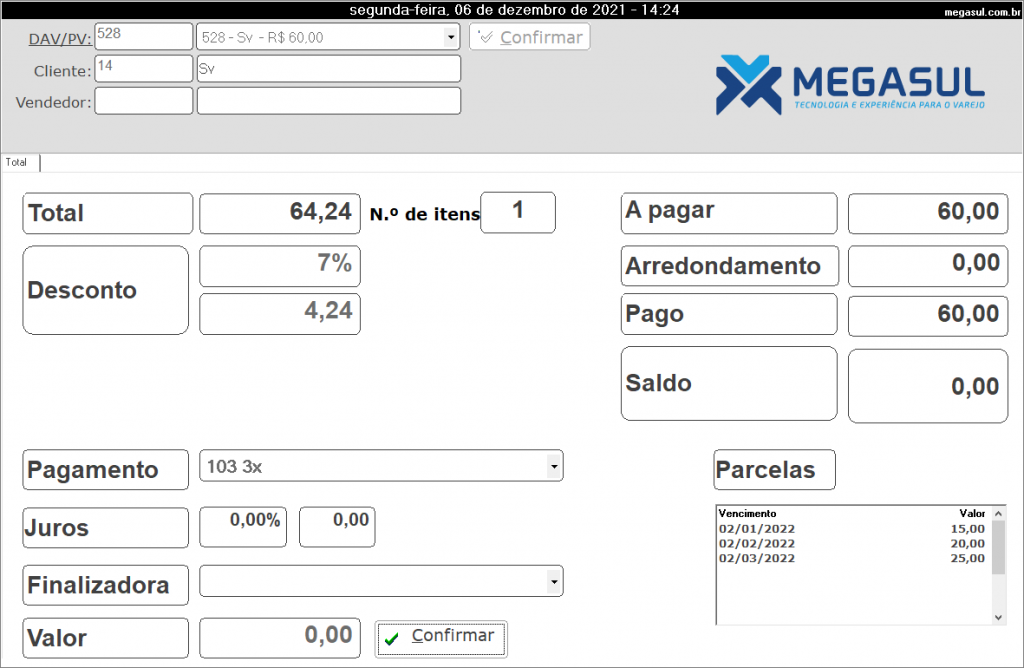
Task: Click the DAV/PV underlined label
Action: pos(60,38)
